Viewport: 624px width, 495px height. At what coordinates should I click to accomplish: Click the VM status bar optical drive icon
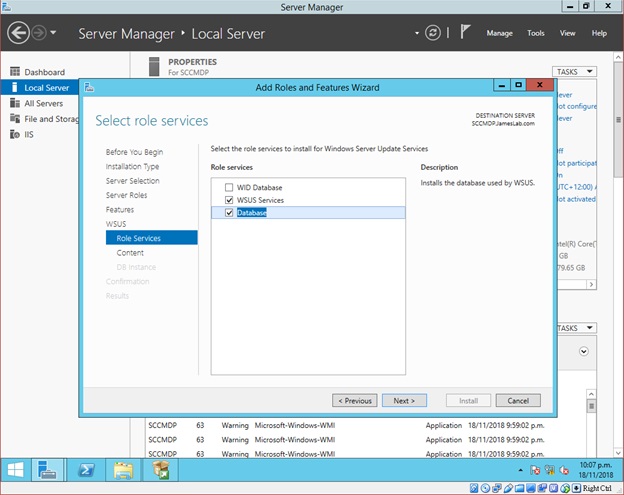click(485, 488)
